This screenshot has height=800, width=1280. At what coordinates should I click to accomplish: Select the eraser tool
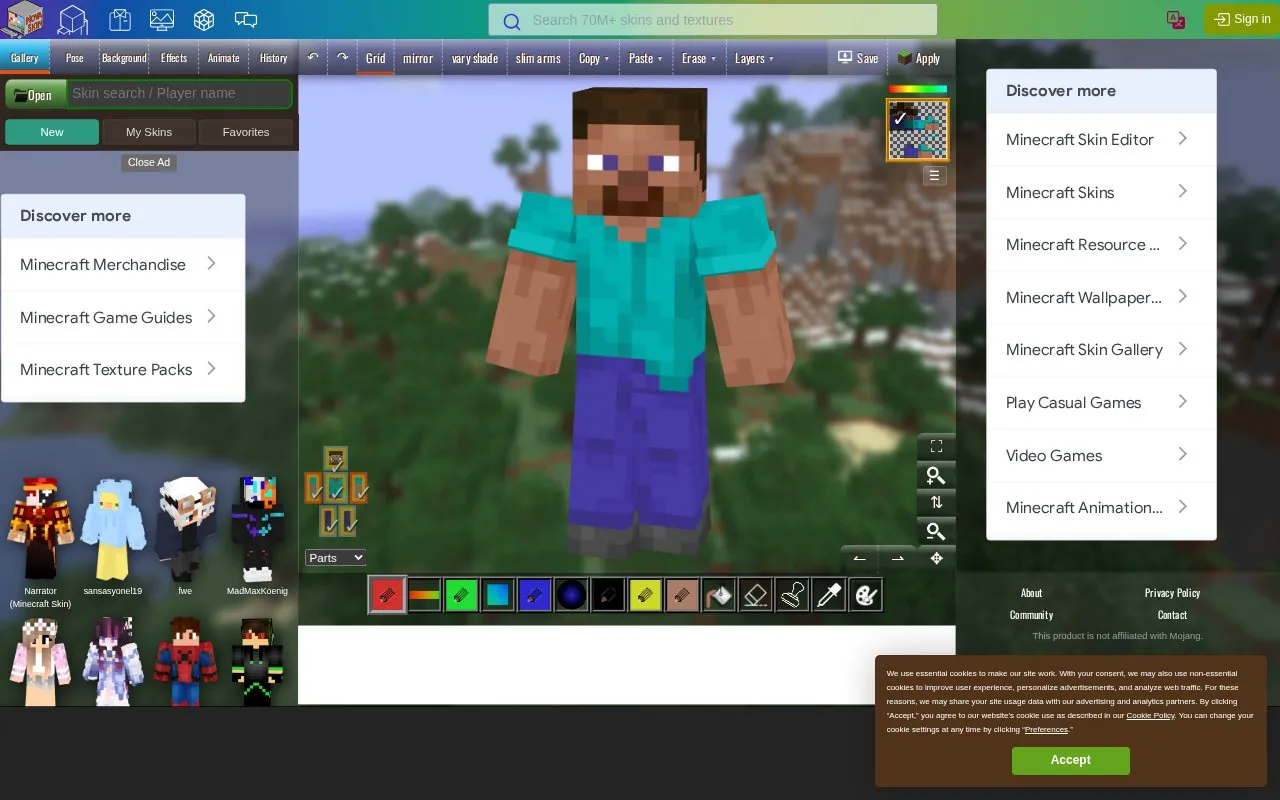[757, 595]
